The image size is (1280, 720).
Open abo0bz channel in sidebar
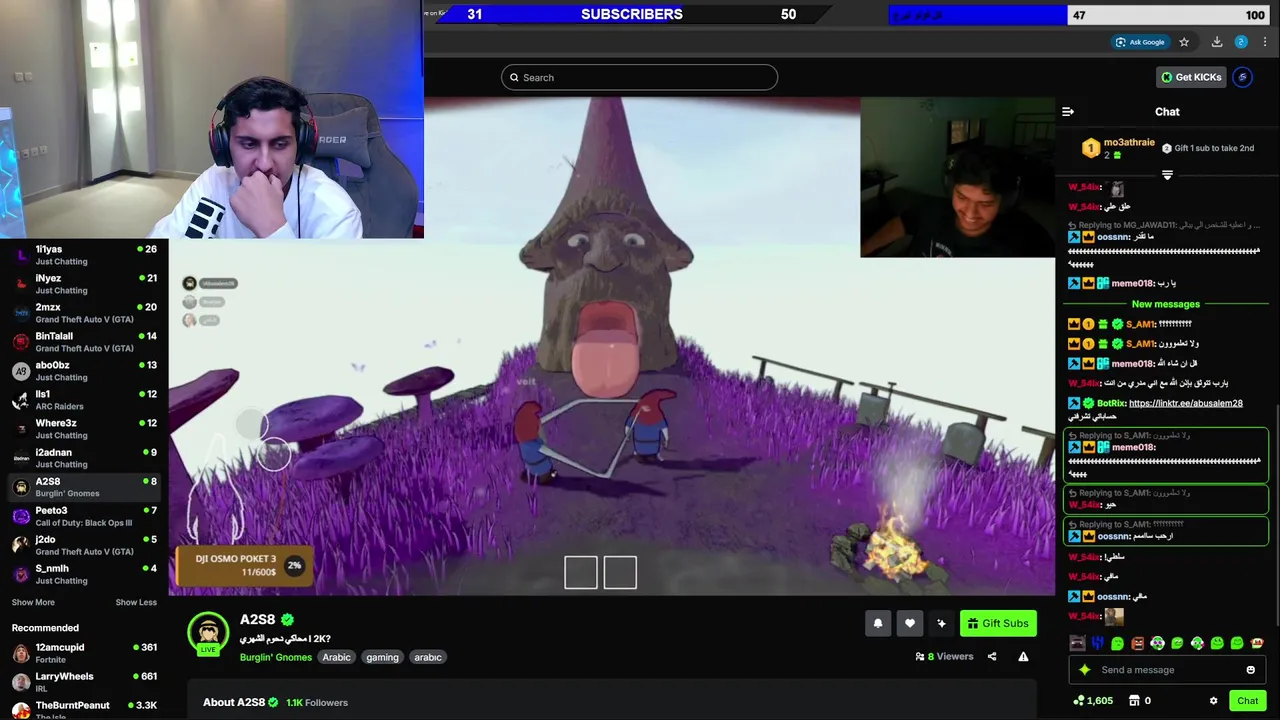[x=84, y=371]
